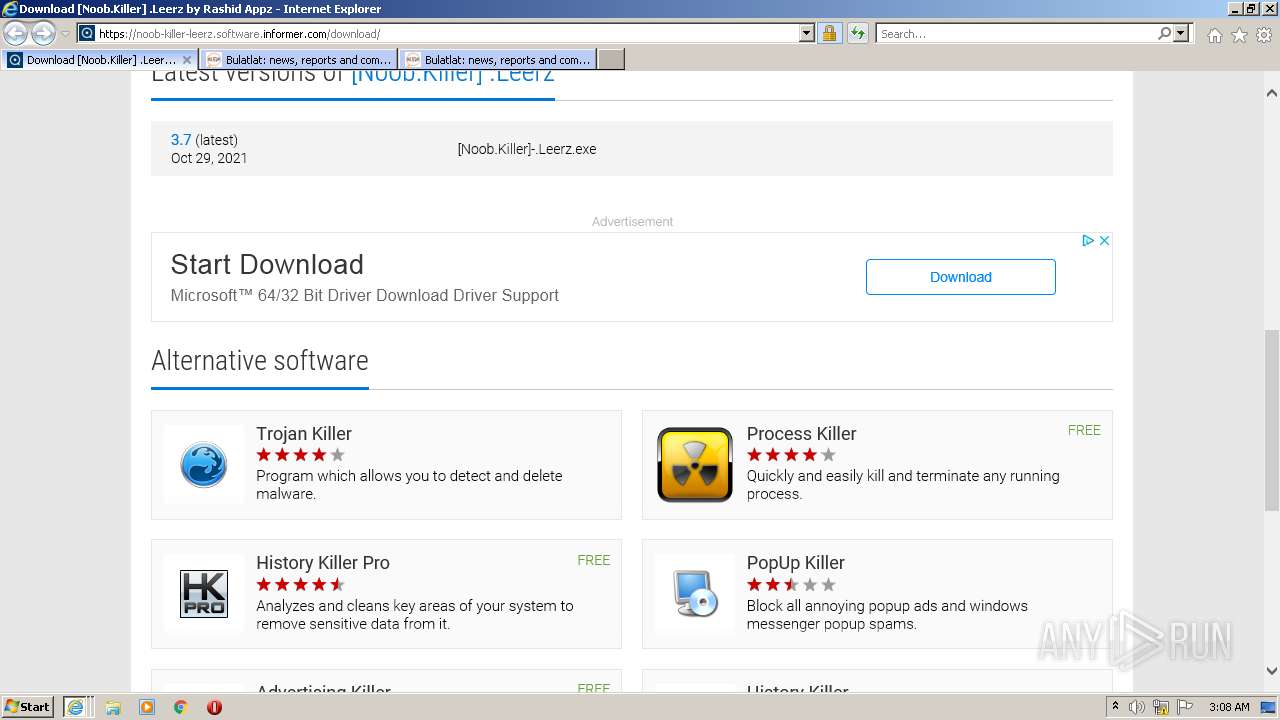Viewport: 1280px width, 720px height.
Task: Click the Start Download ad headline
Action: tap(267, 264)
